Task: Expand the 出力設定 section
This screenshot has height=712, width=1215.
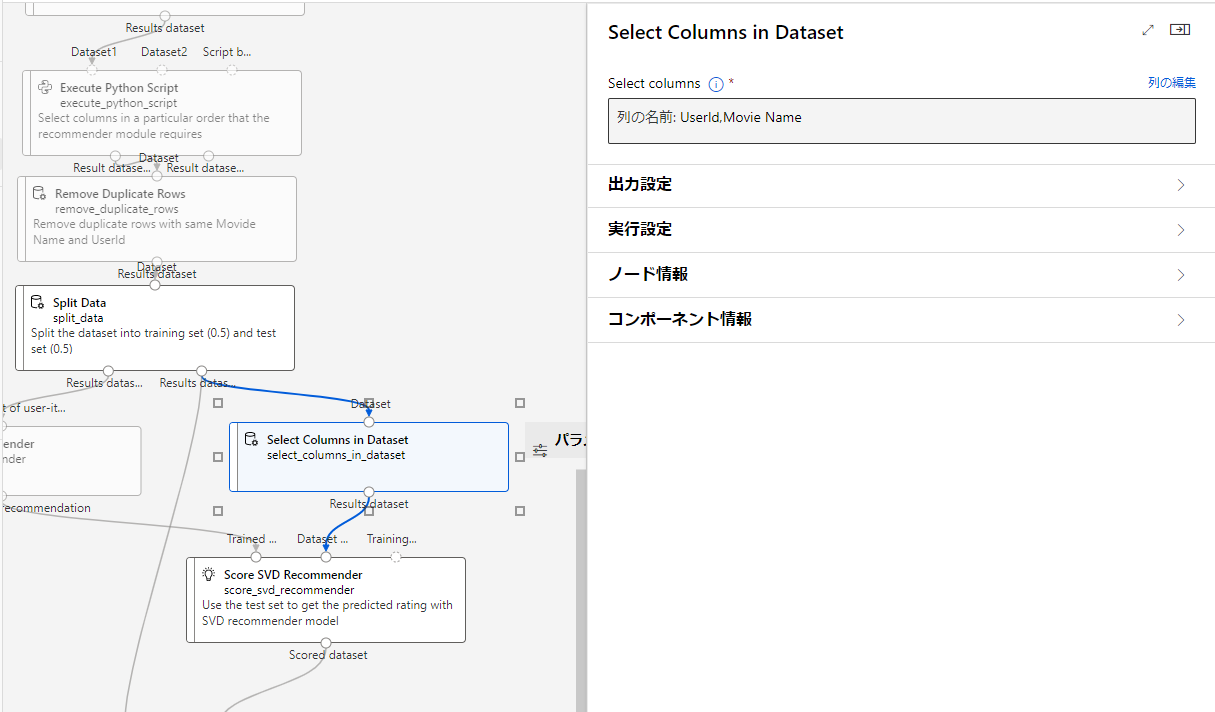Action: coord(901,185)
